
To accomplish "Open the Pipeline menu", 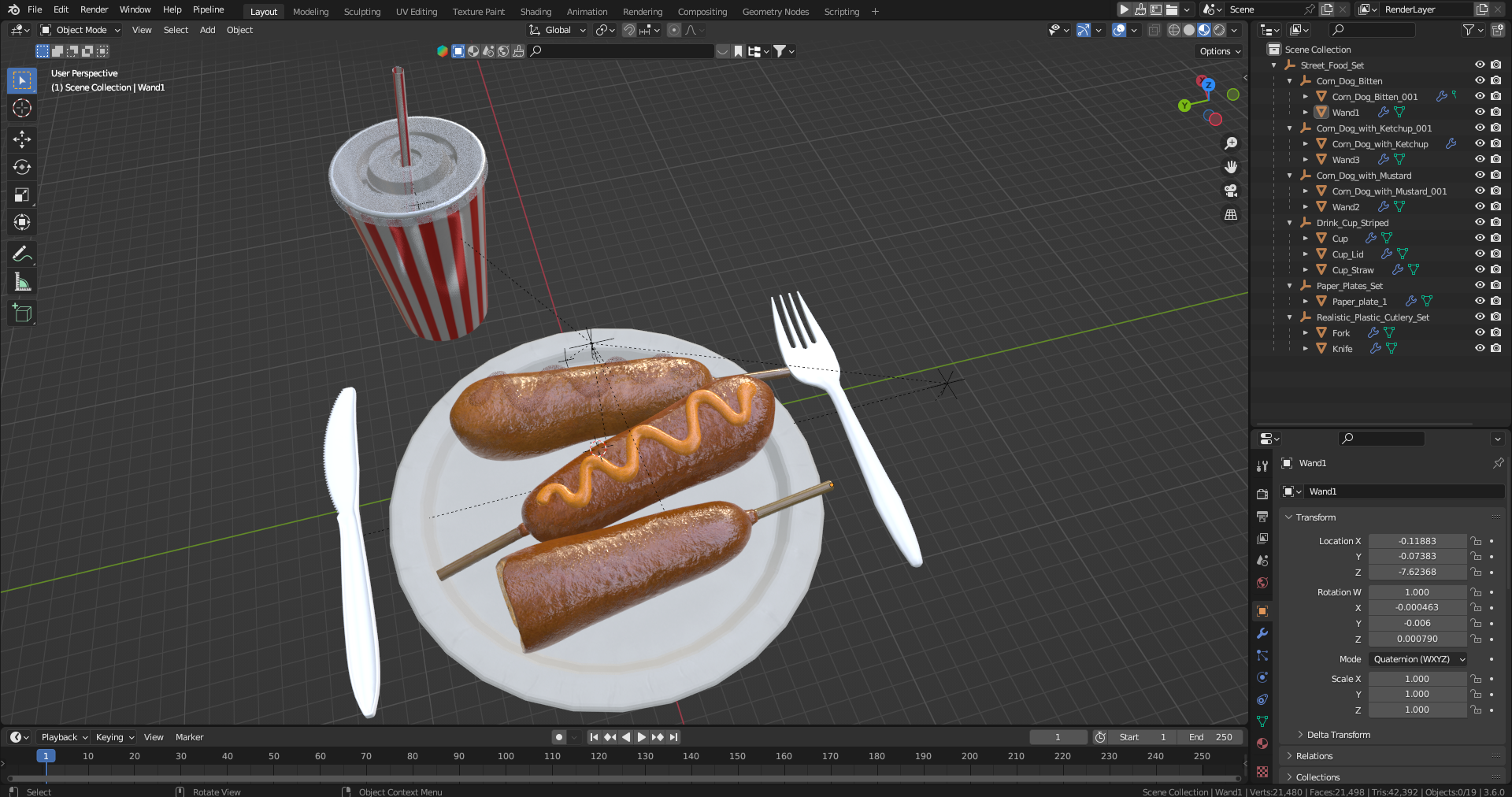I will click(209, 9).
